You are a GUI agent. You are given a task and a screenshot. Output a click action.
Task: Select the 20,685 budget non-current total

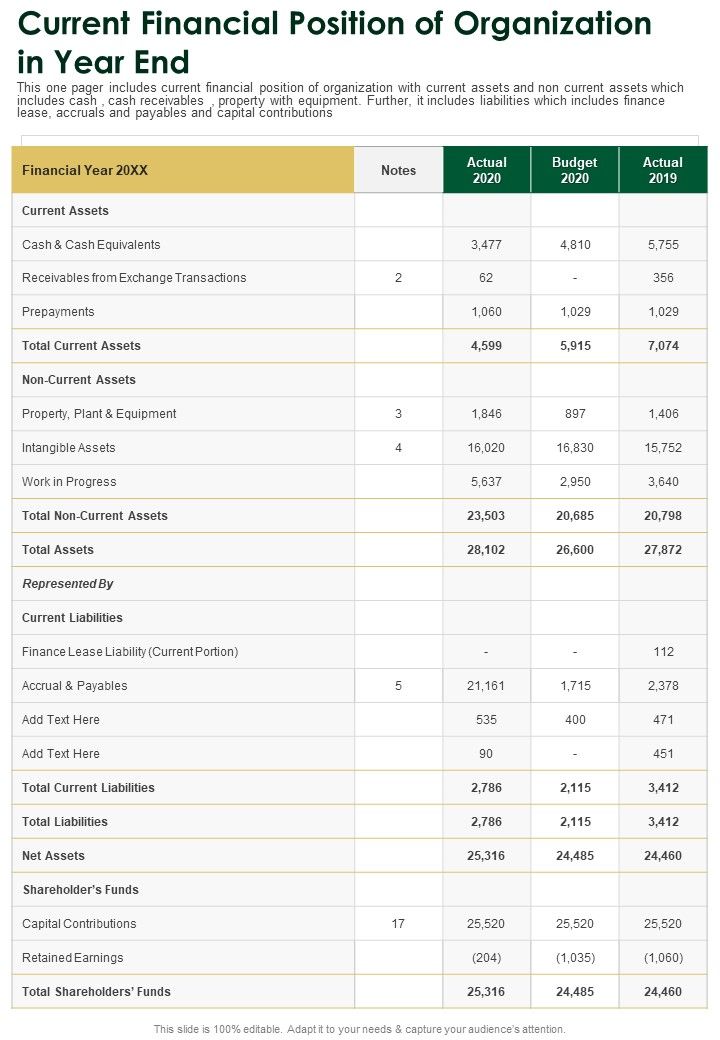(x=575, y=516)
